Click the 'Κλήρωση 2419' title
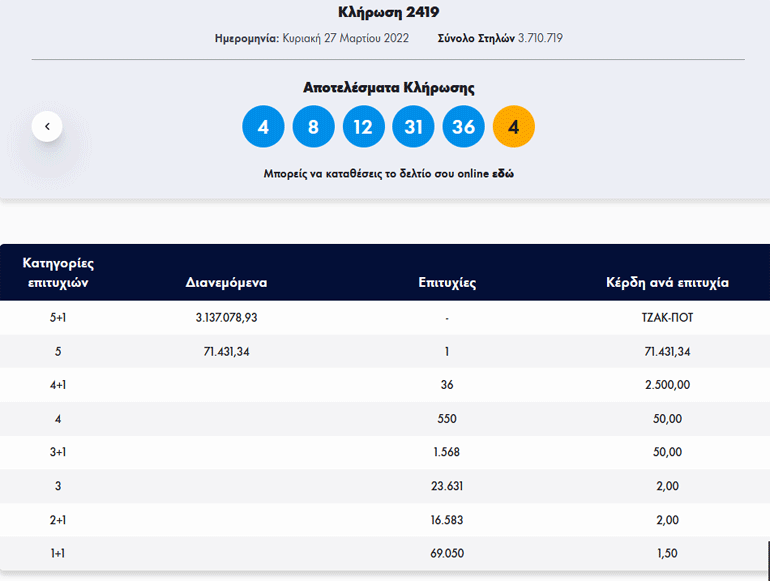770x581 pixels. pyautogui.click(x=388, y=12)
